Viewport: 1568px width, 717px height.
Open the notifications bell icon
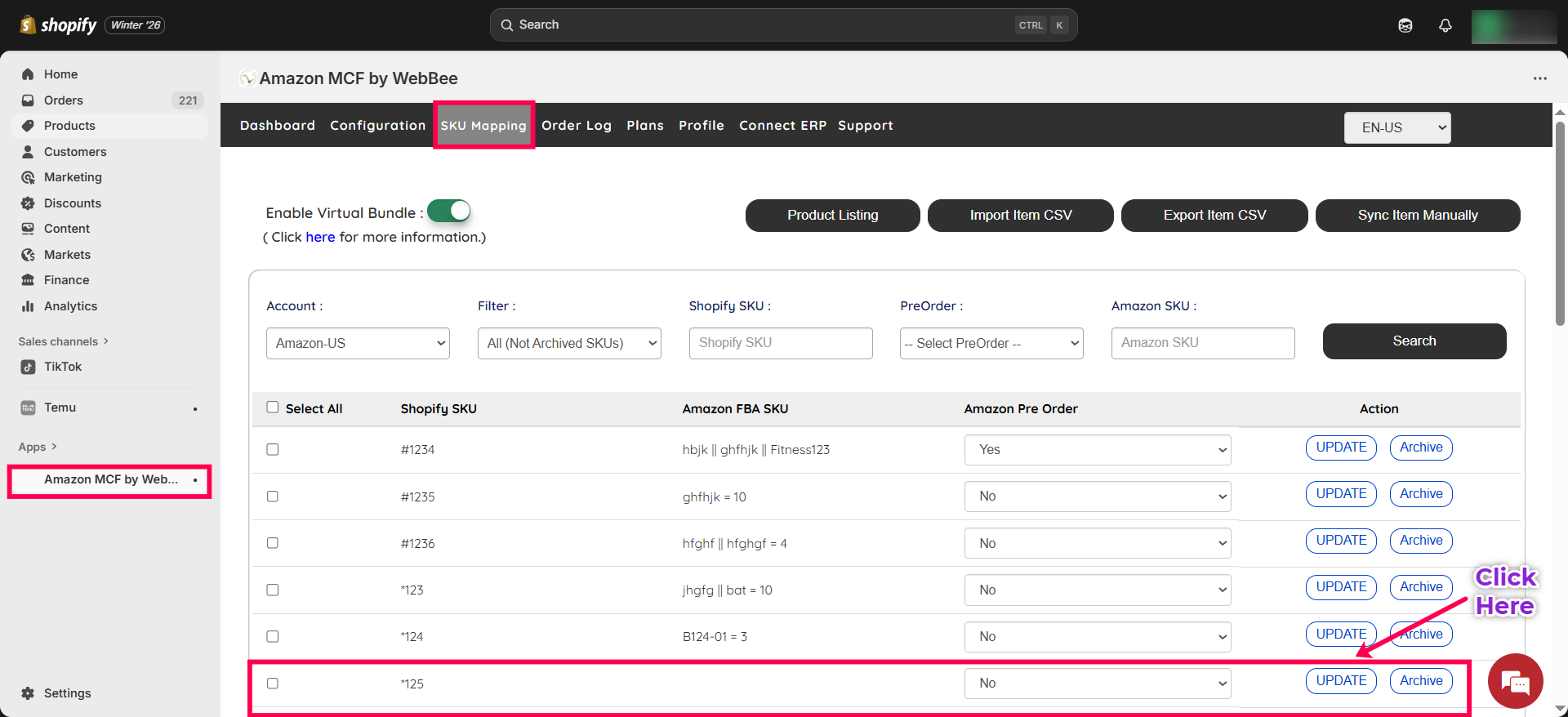click(x=1445, y=25)
